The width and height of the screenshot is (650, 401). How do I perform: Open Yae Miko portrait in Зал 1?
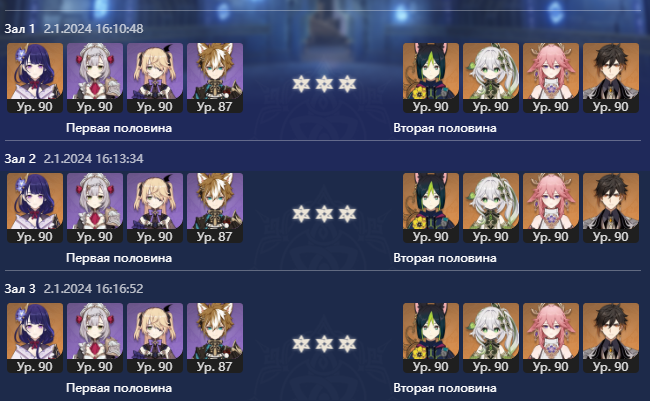point(551,78)
